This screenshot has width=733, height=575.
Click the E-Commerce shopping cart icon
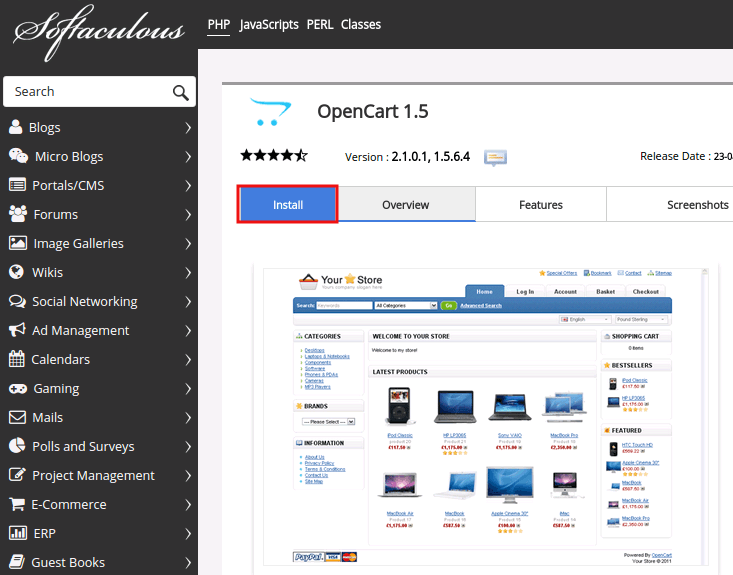(x=17, y=504)
